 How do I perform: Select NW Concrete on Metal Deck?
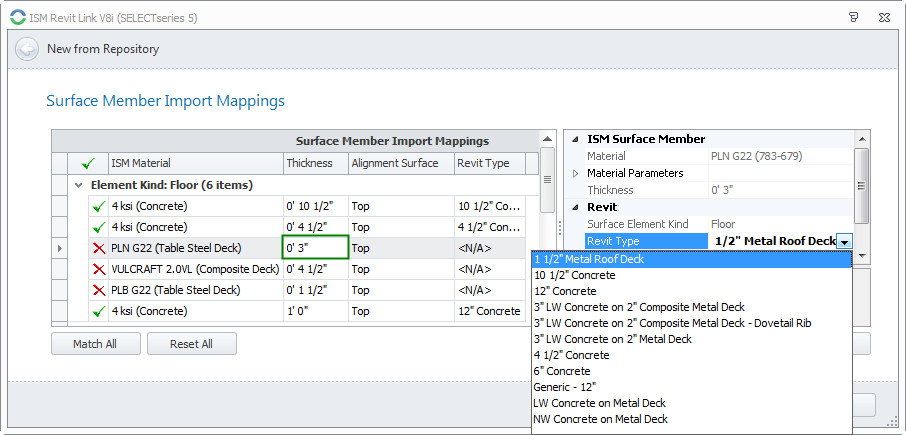click(x=691, y=419)
